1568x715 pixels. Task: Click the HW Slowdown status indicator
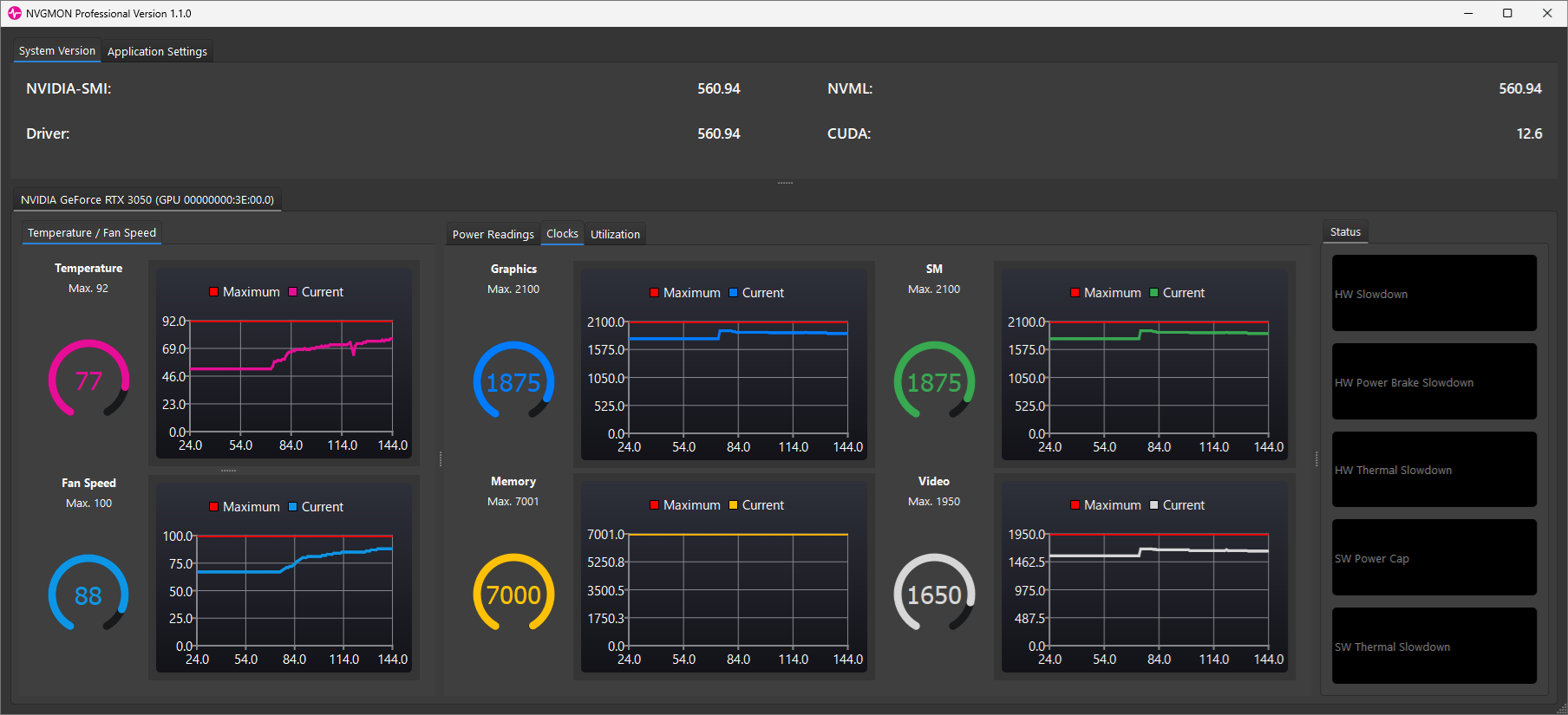point(1434,293)
